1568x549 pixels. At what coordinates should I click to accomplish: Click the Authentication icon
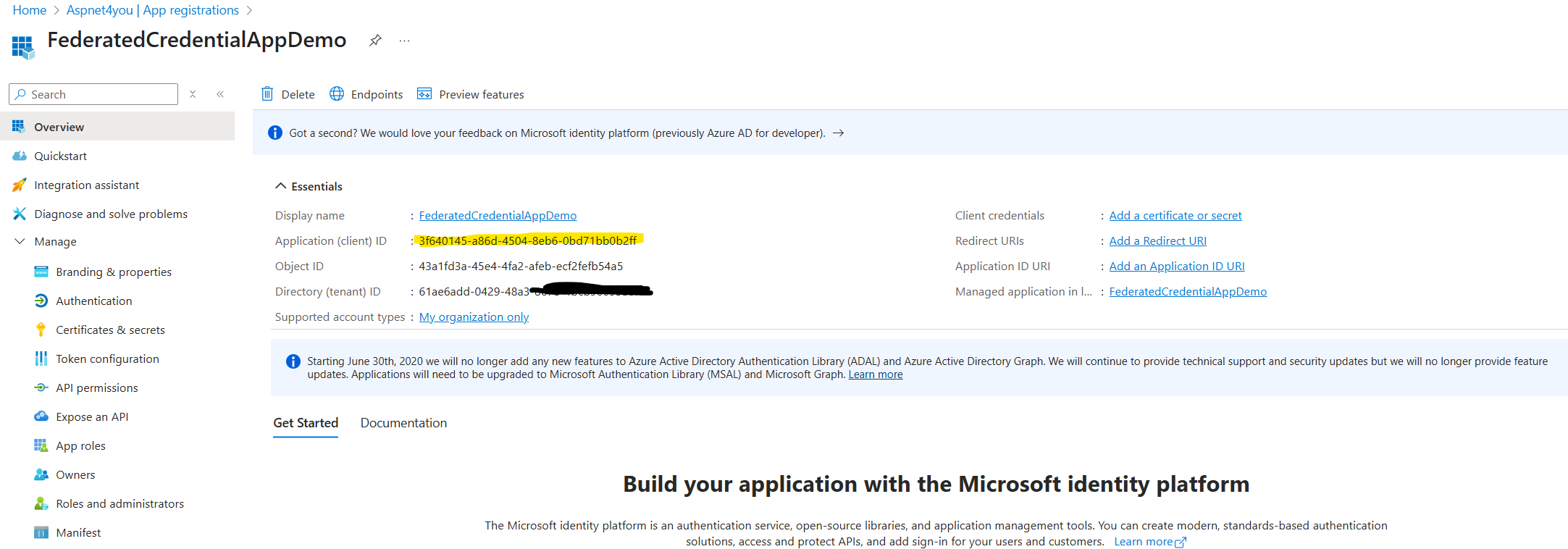pyautogui.click(x=41, y=301)
